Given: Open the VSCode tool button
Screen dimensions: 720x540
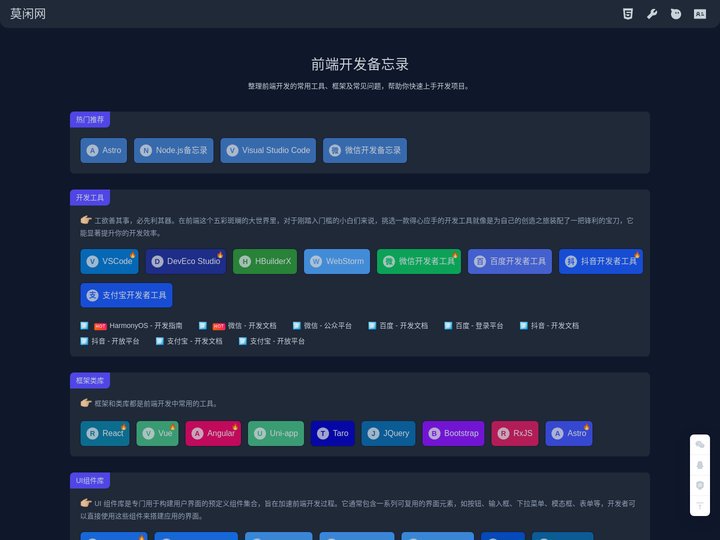Looking at the screenshot, I should 109,261.
